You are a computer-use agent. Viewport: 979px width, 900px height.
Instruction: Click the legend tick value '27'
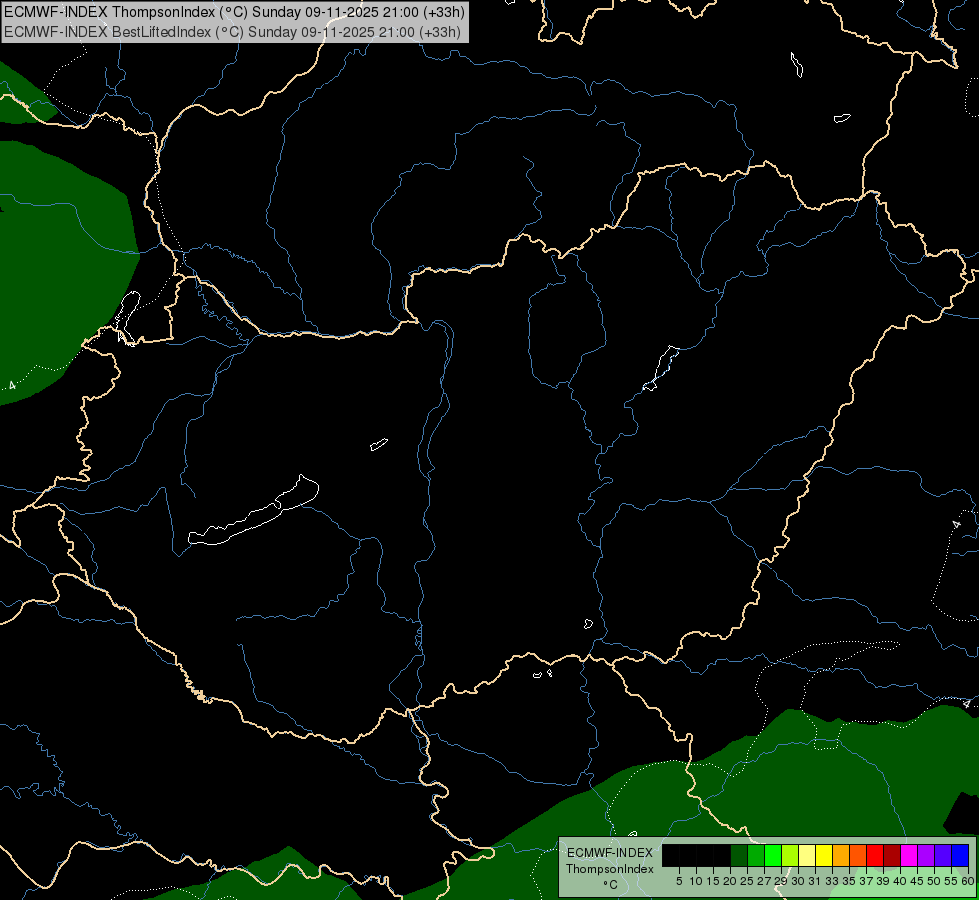764,881
